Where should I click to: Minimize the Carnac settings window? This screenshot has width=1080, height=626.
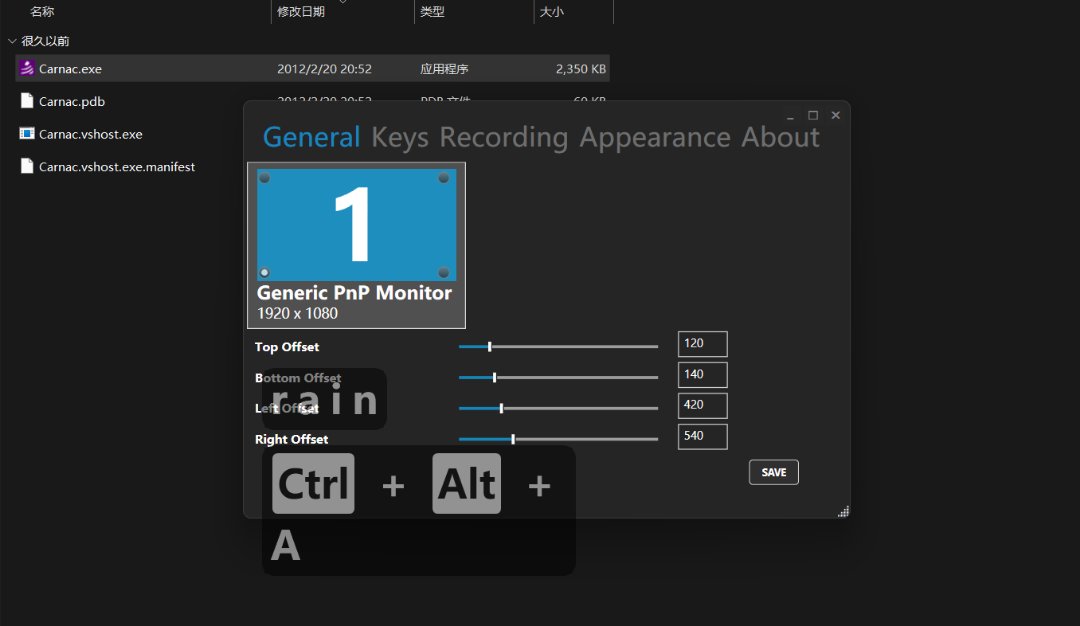pos(790,116)
